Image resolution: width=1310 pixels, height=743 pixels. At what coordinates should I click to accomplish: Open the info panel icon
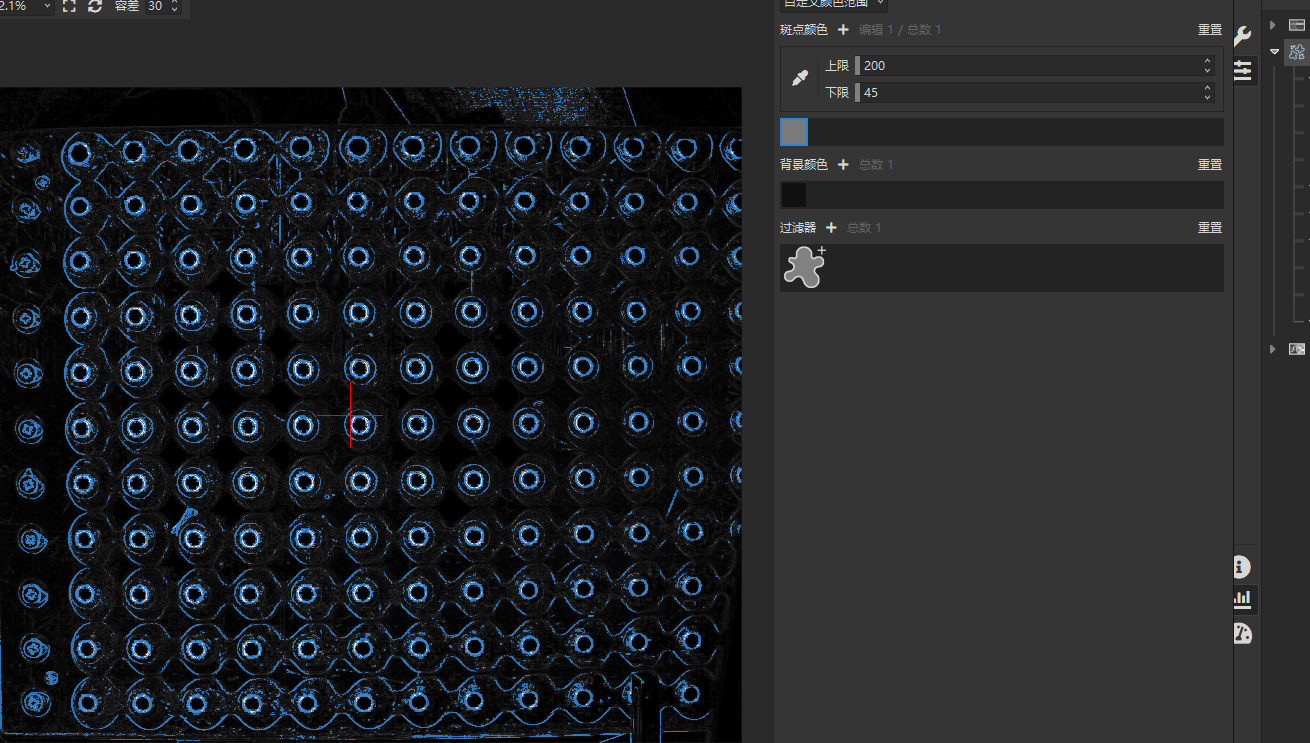(x=1241, y=567)
